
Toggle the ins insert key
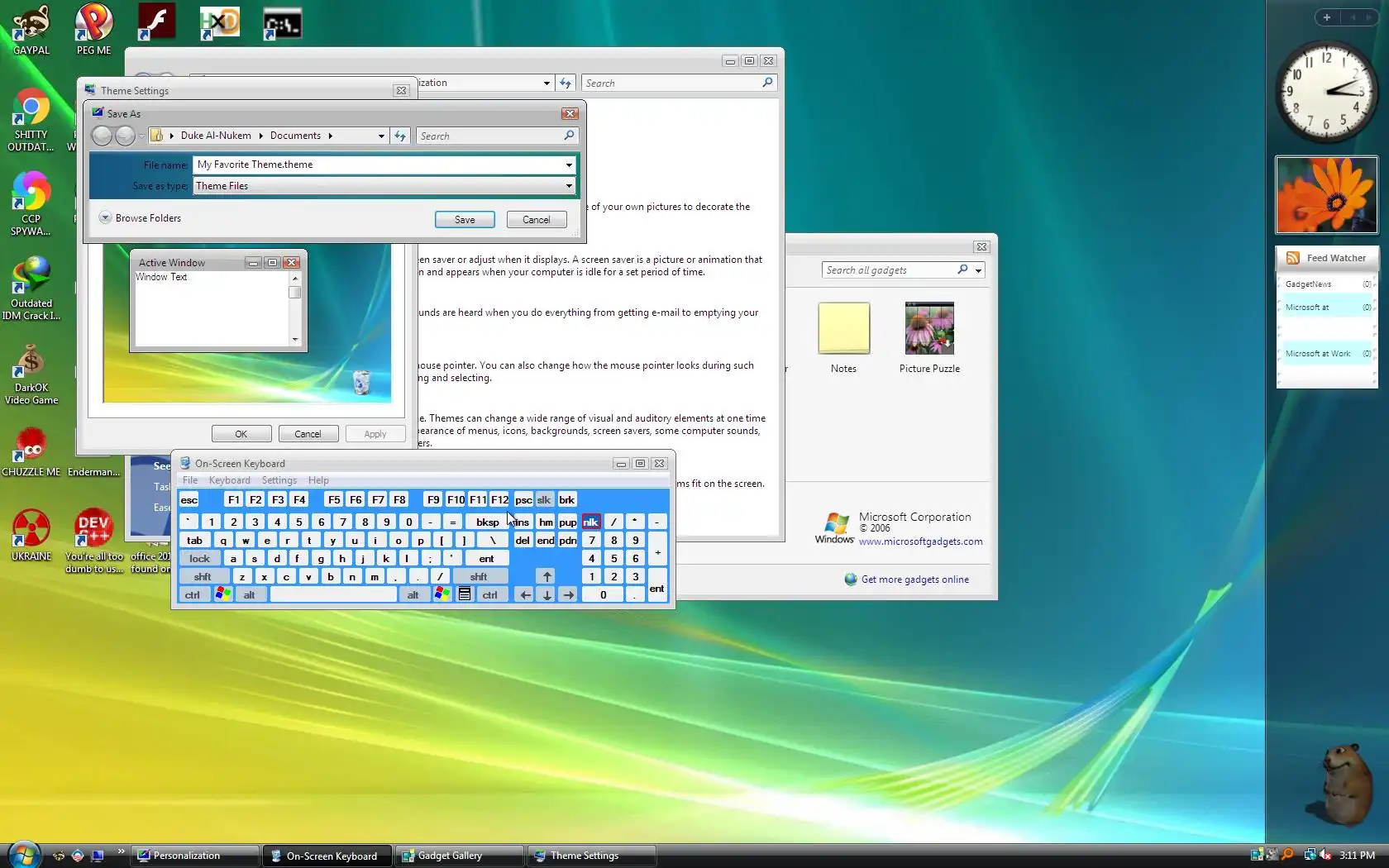[x=523, y=522]
